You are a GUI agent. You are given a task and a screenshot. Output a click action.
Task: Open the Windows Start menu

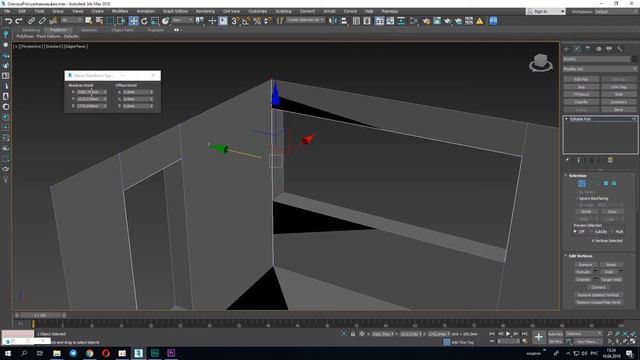coord(8,353)
